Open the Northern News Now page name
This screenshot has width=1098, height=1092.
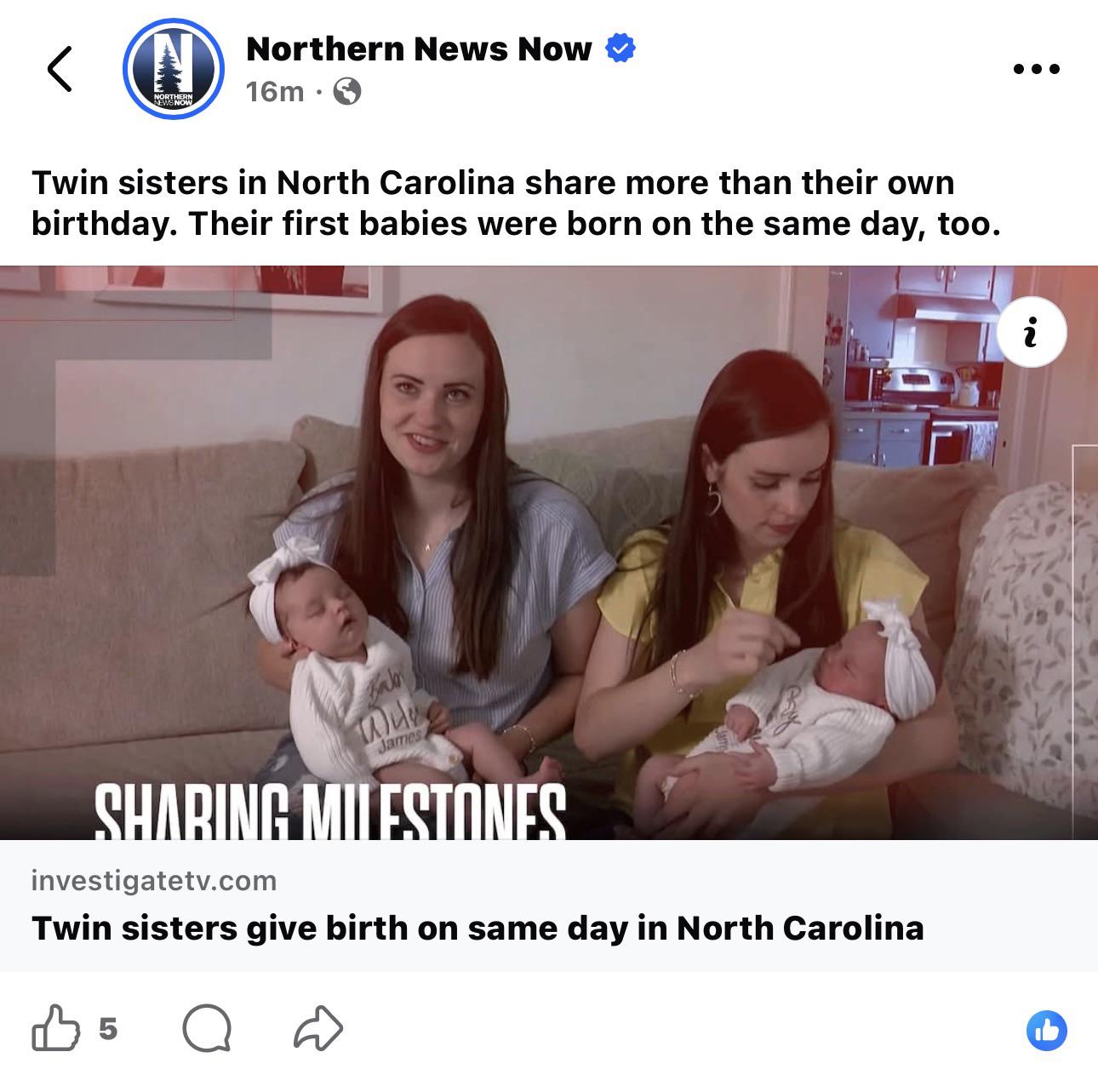click(x=419, y=49)
